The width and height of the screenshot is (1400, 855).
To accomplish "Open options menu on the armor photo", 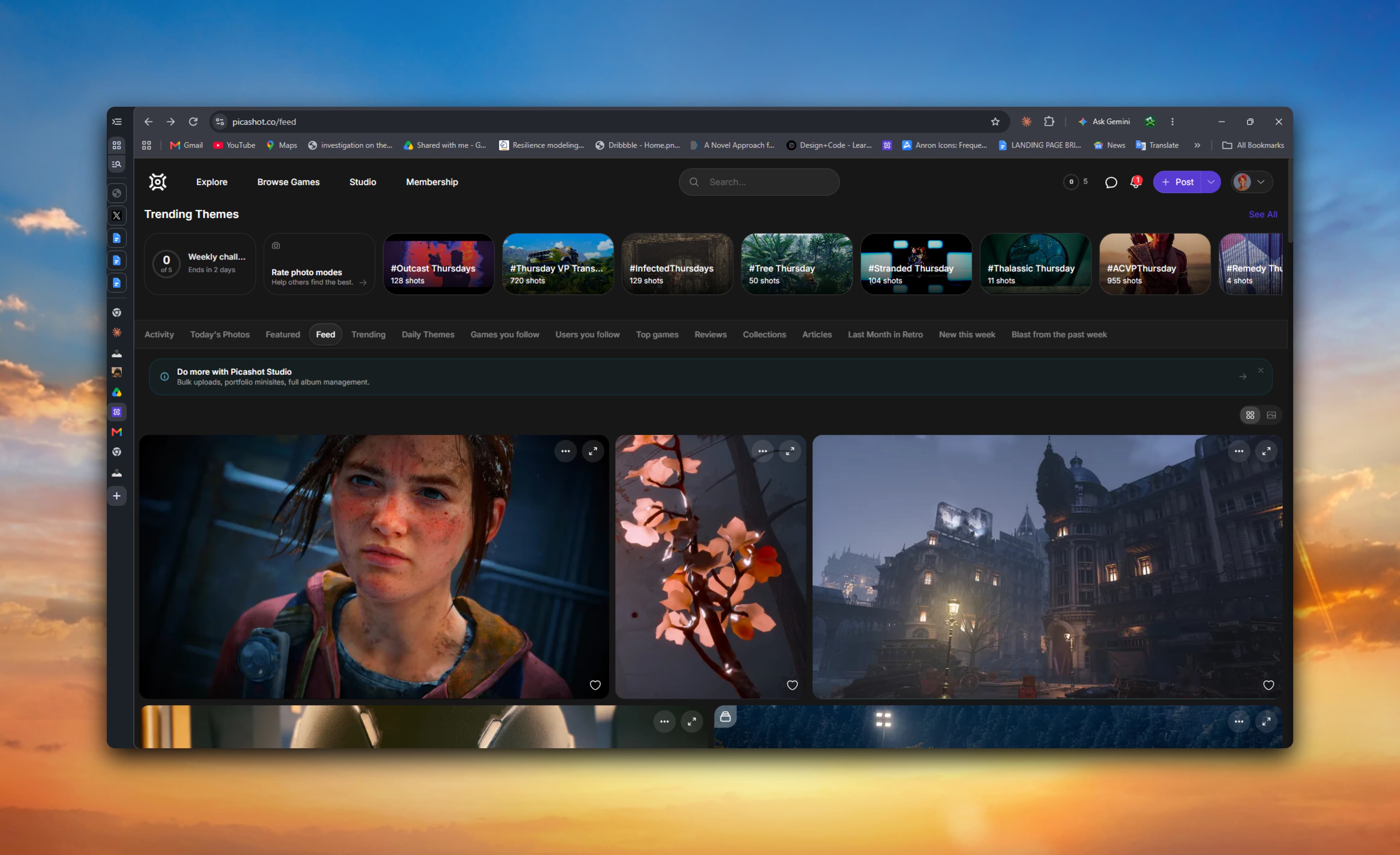I will pos(664,722).
